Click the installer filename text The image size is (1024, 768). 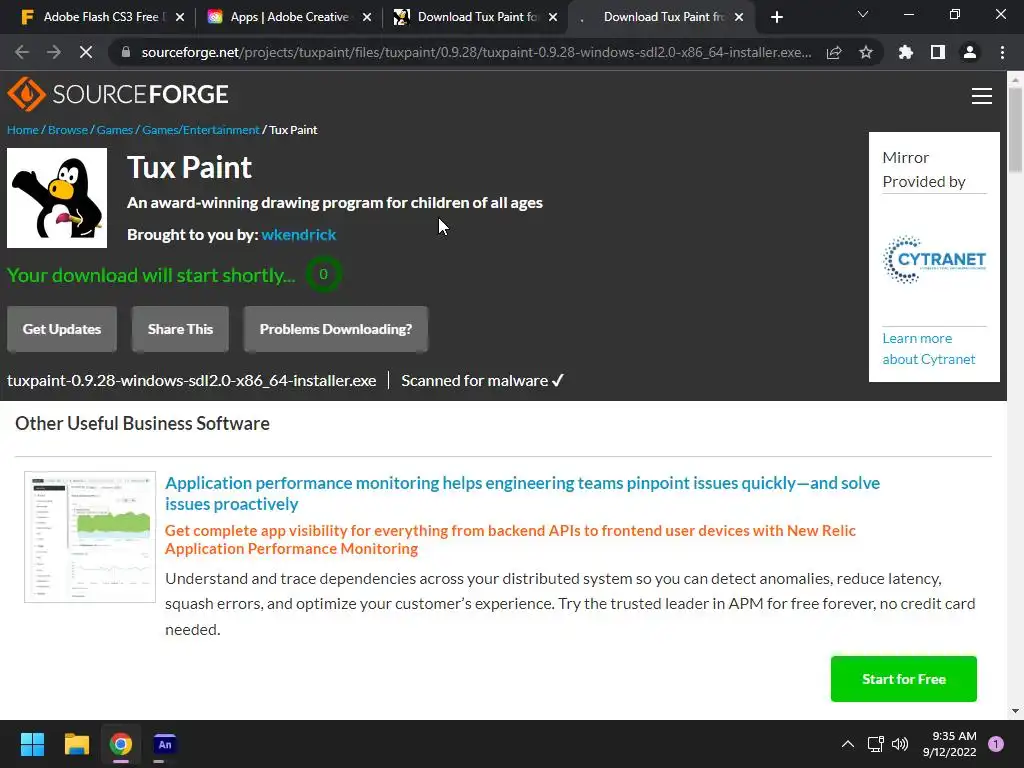(191, 381)
